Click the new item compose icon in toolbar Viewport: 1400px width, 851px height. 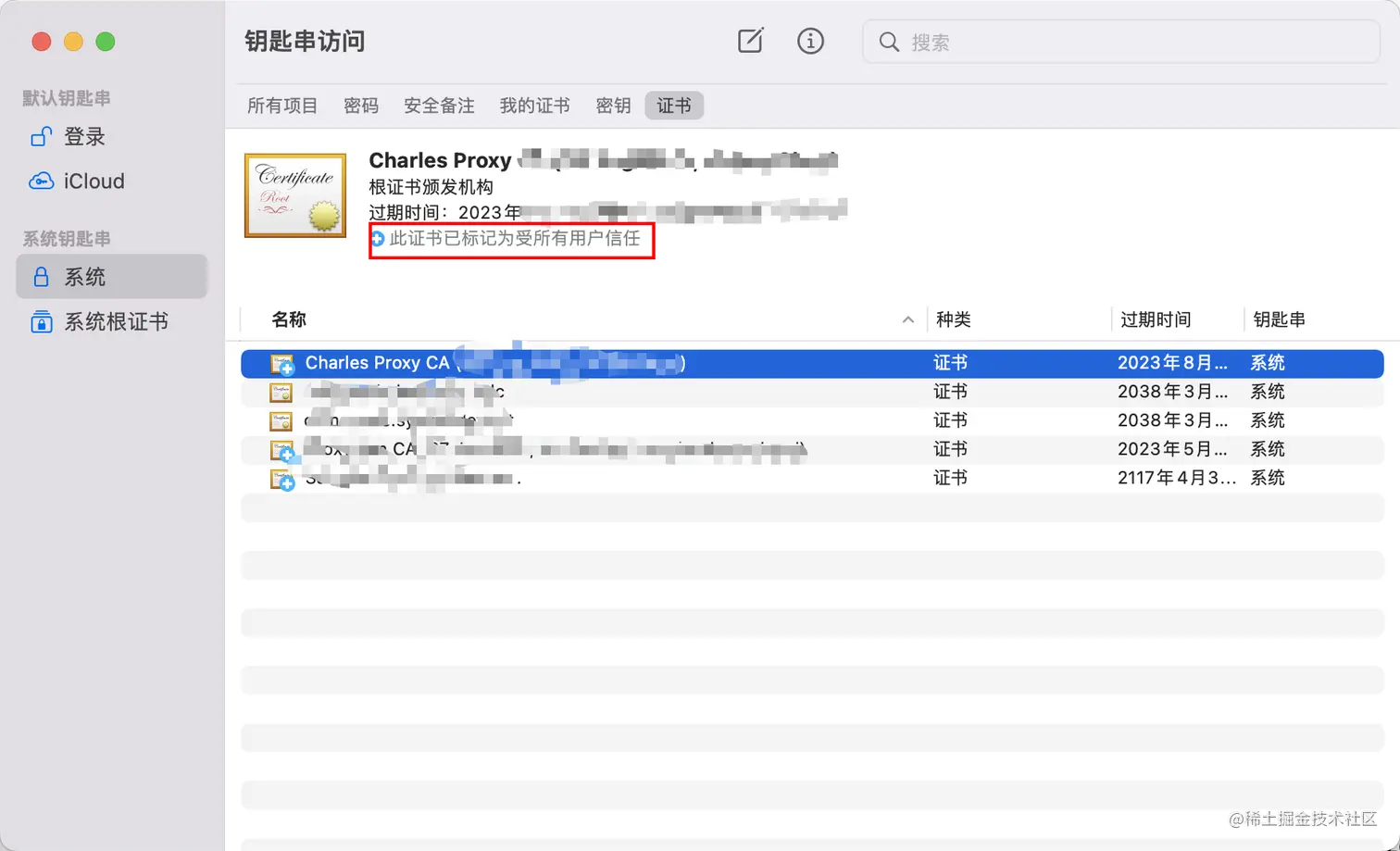pyautogui.click(x=750, y=41)
